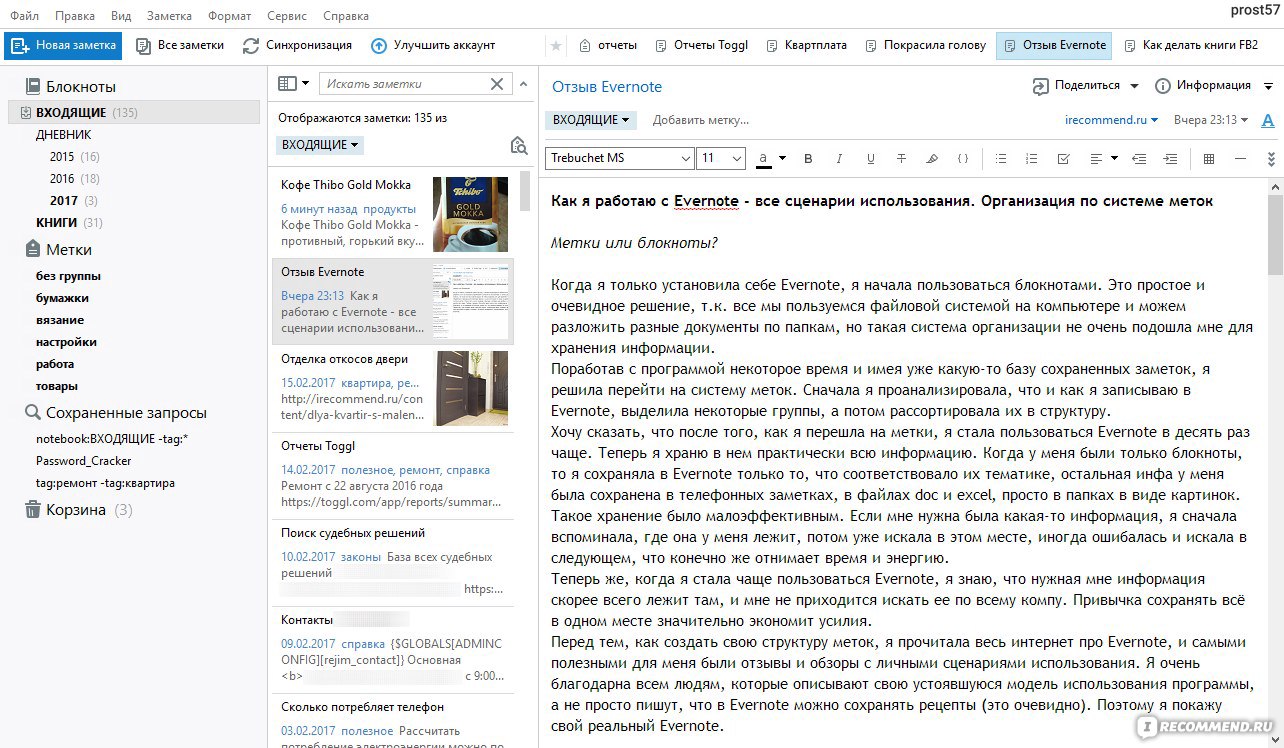Viewport: 1284px width, 748px height.
Task: Open the Квартплата shortcut
Action: point(805,45)
